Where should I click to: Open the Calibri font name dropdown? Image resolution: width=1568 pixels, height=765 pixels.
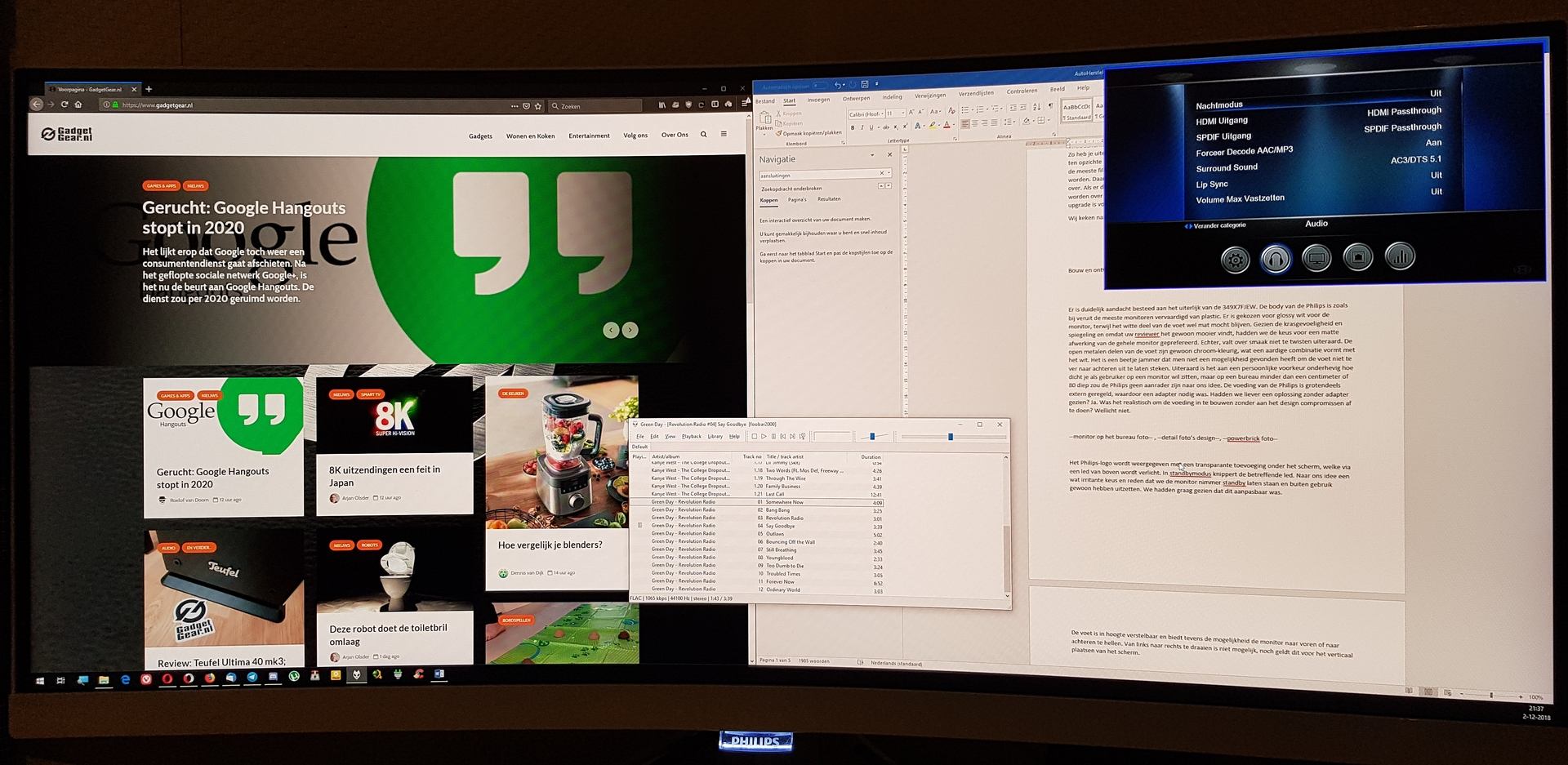tap(882, 113)
